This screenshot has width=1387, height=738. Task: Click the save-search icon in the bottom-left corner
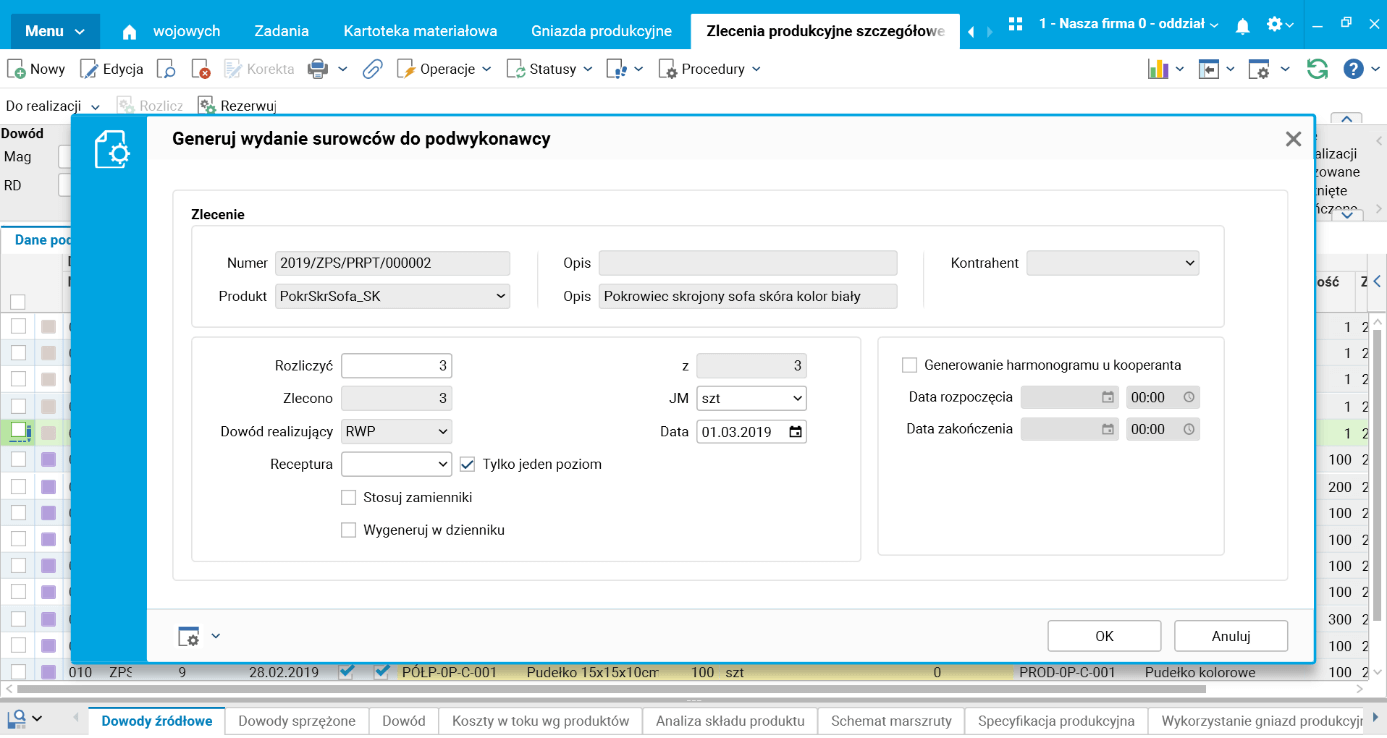coord(17,718)
